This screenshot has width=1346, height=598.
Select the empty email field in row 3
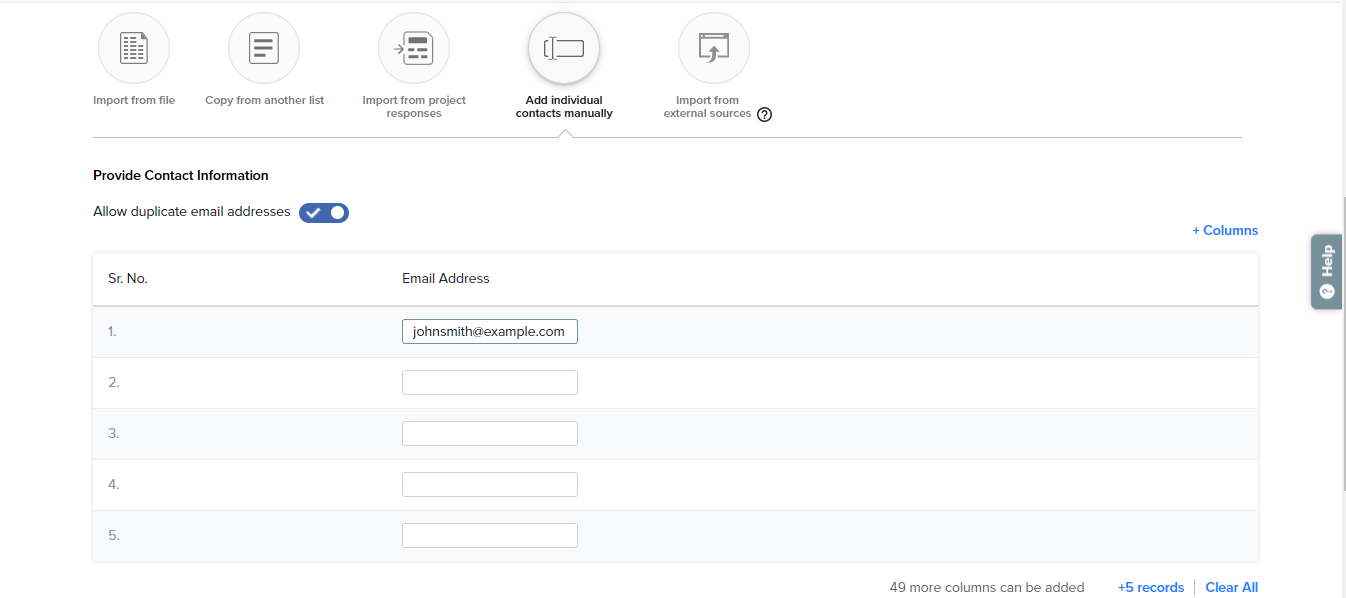click(489, 434)
